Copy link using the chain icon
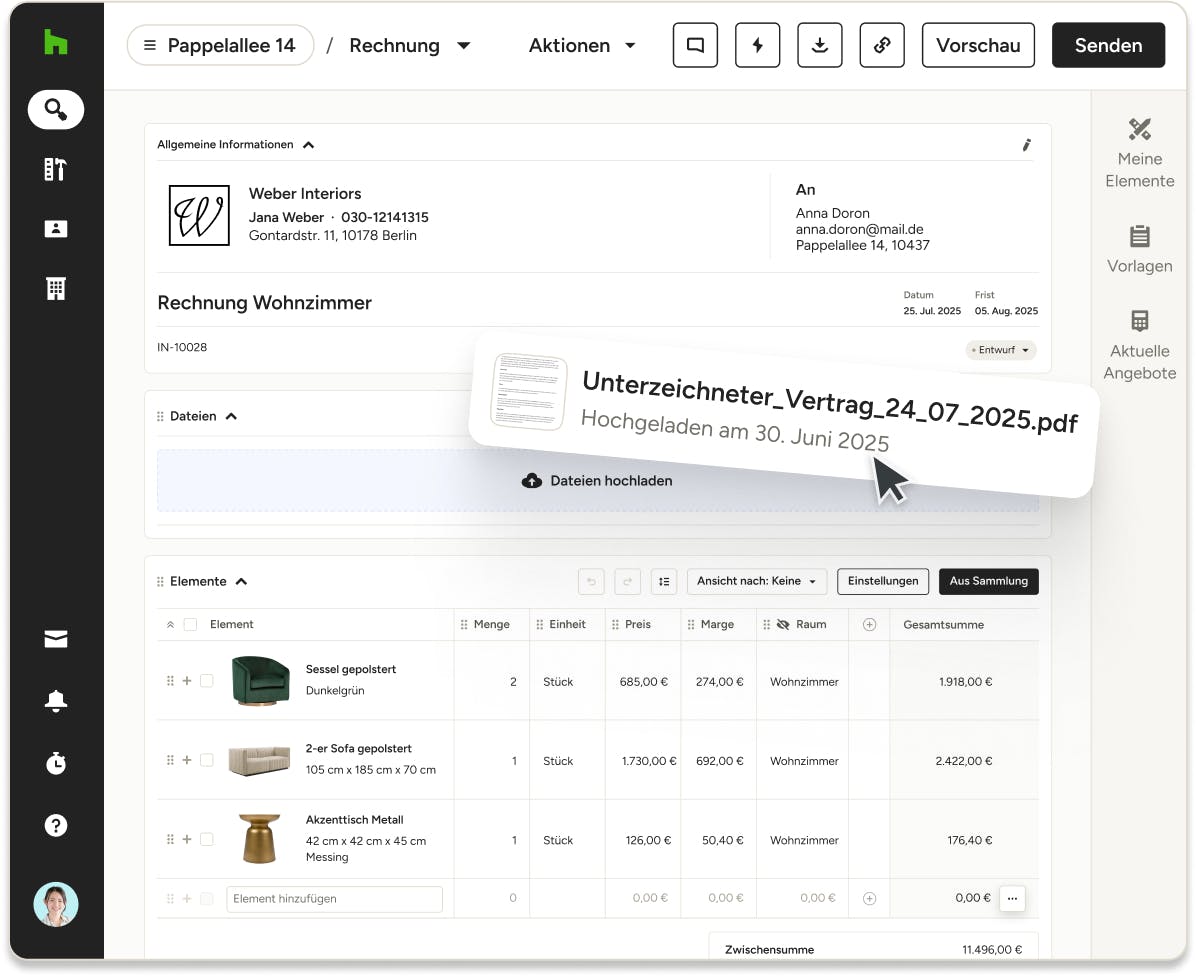1196x977 pixels. pos(882,46)
